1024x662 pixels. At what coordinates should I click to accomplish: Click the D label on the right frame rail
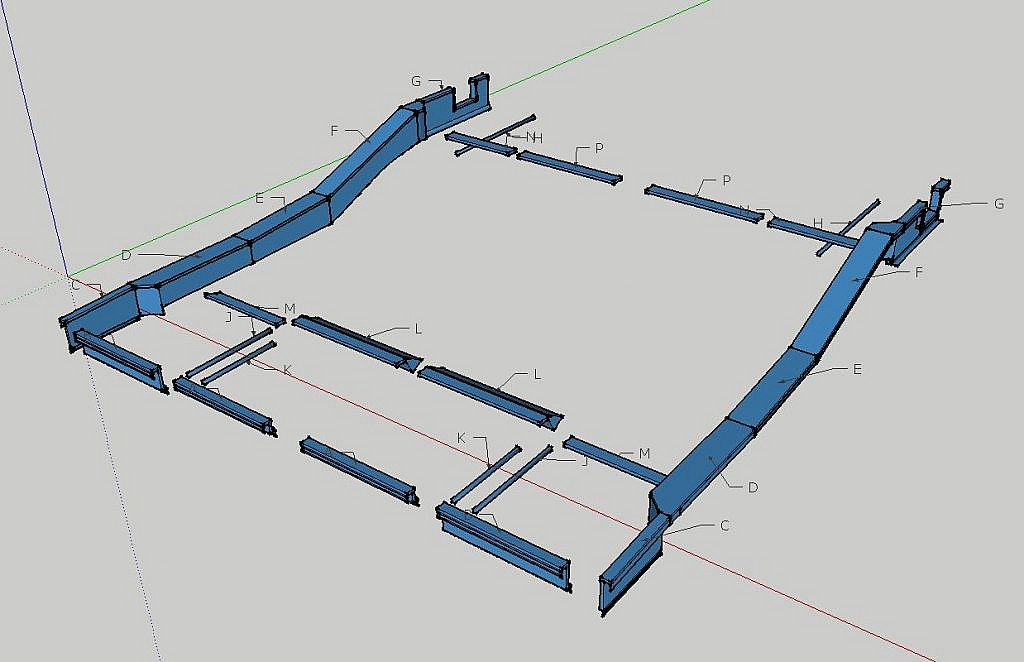(752, 488)
